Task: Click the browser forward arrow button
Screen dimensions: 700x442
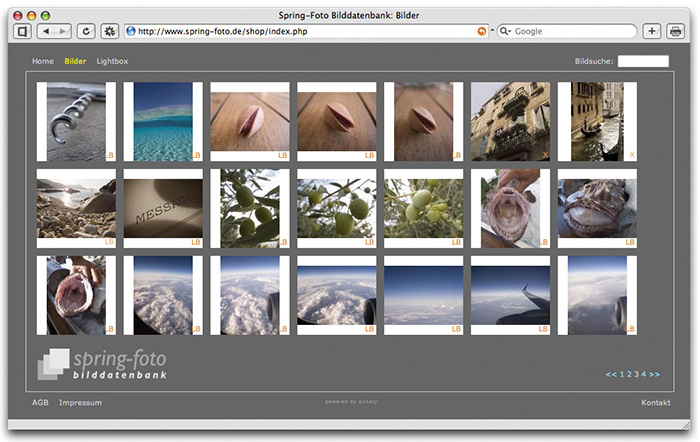Action: pyautogui.click(x=63, y=31)
